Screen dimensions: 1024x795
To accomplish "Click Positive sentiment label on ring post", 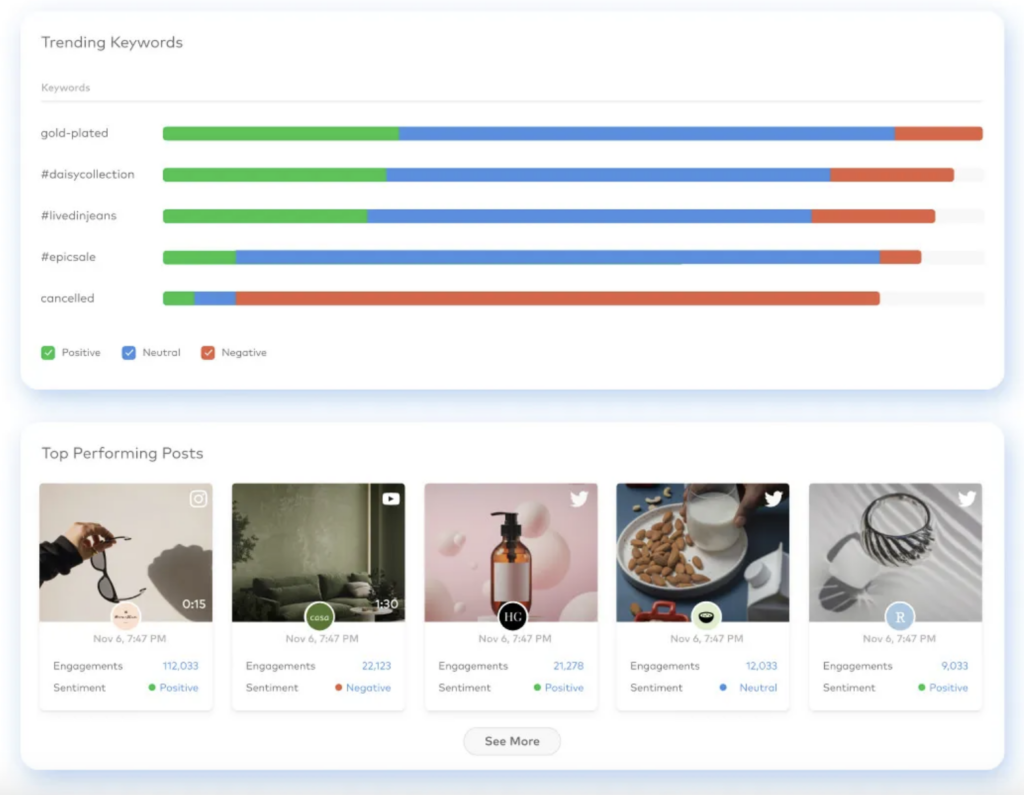I will click(x=948, y=688).
